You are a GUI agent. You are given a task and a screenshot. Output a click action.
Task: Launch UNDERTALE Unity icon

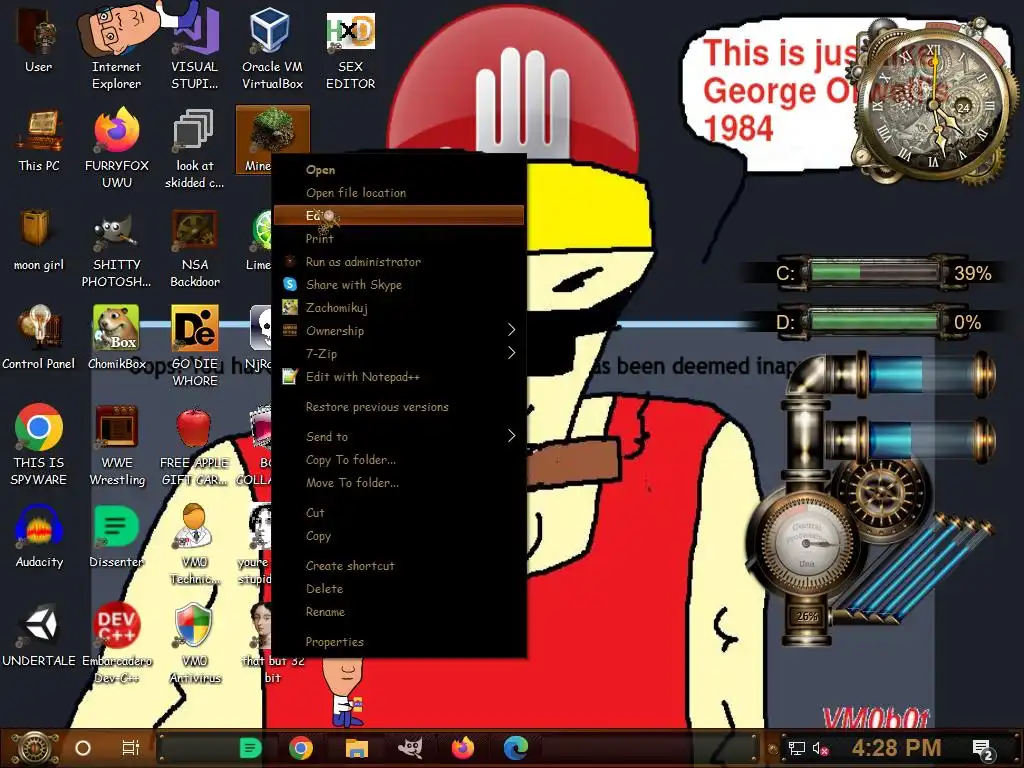(x=39, y=635)
